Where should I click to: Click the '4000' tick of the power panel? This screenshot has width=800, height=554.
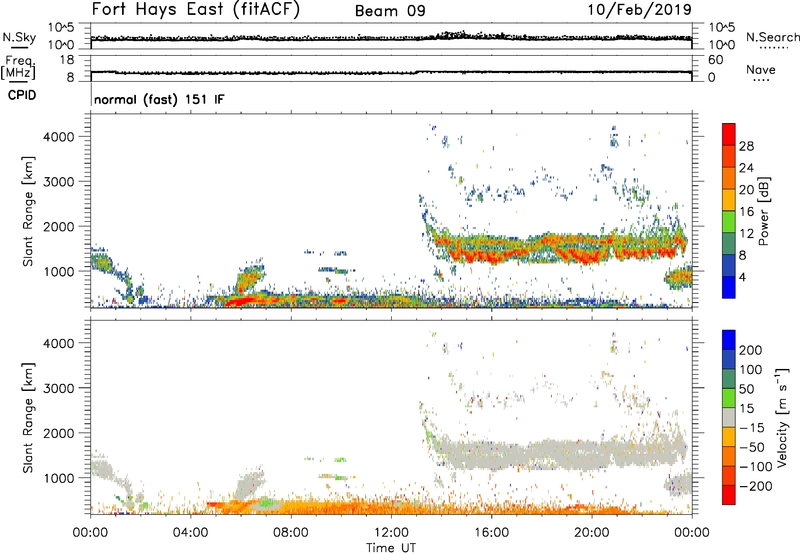[59, 137]
